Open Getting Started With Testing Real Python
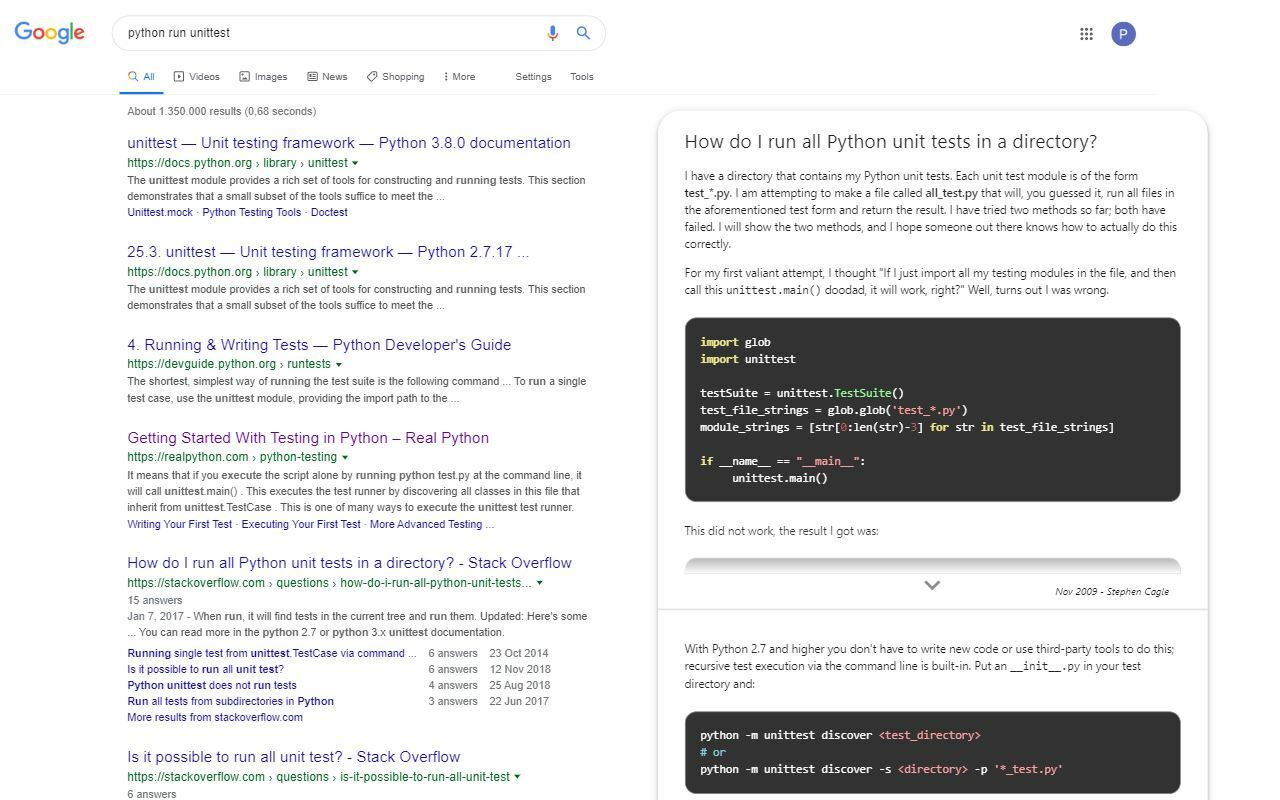The height and width of the screenshot is (800, 1280). pos(308,438)
